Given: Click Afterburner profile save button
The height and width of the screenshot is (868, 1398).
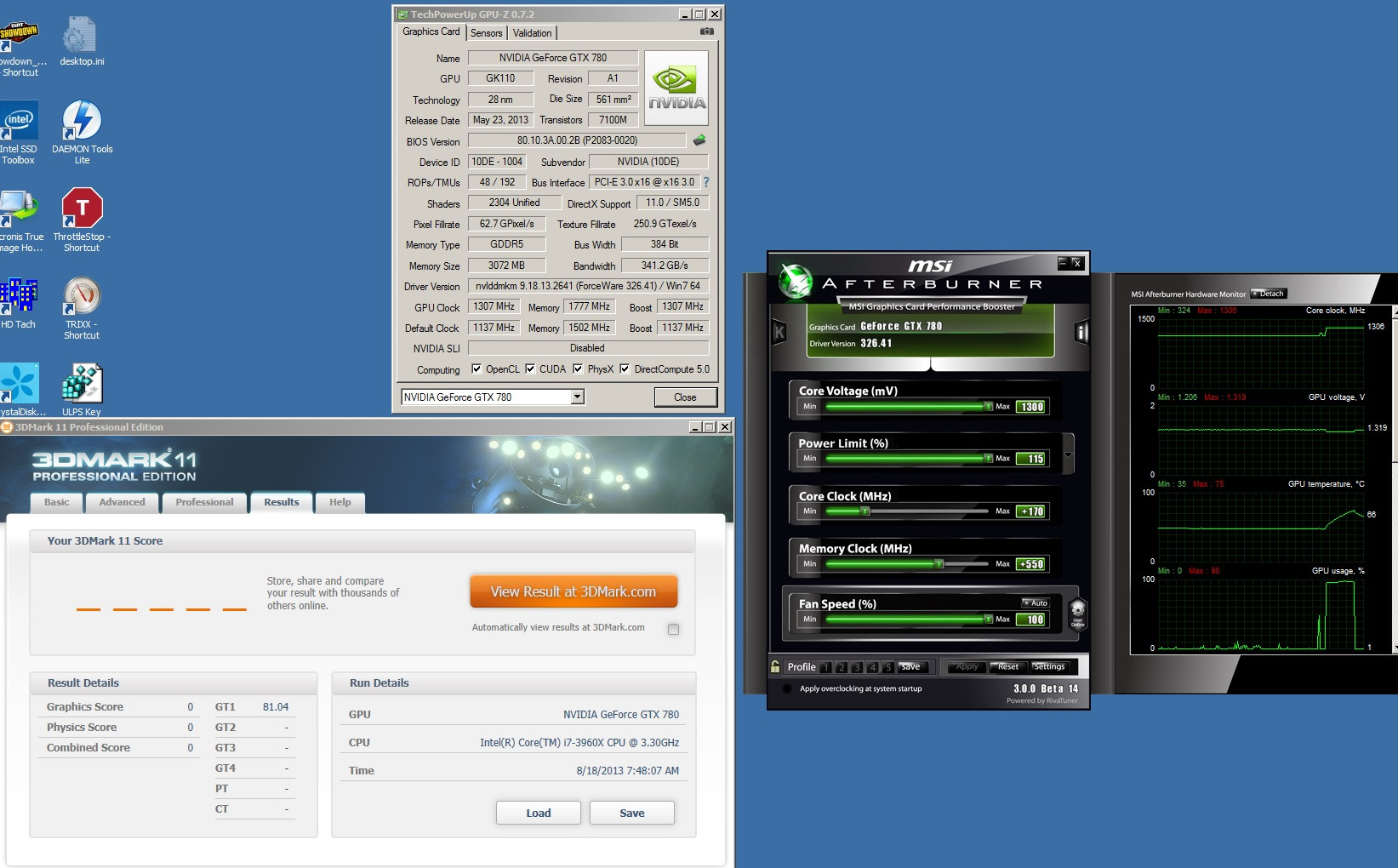Looking at the screenshot, I should 910,667.
